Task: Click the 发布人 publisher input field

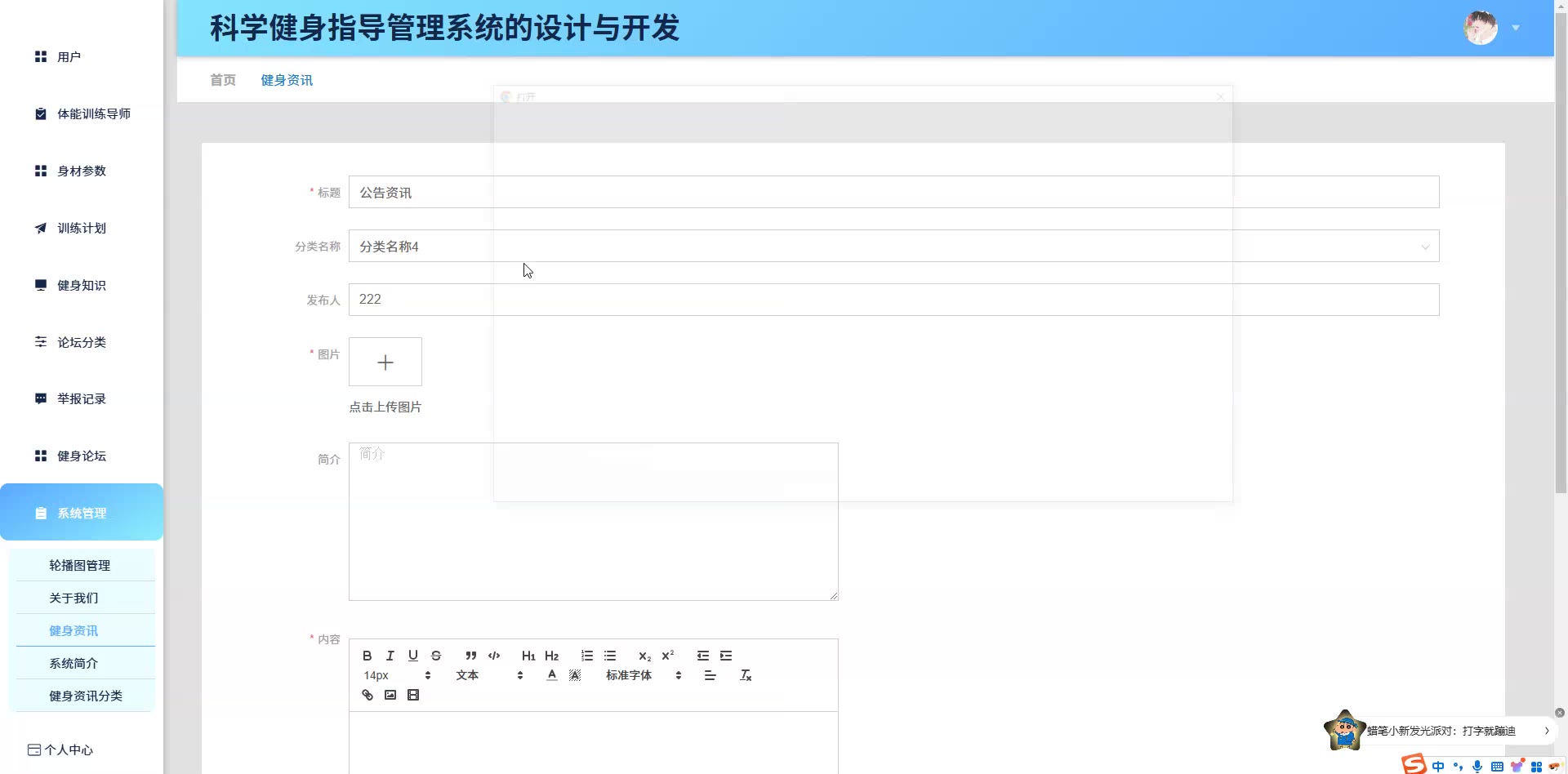Action: [893, 300]
